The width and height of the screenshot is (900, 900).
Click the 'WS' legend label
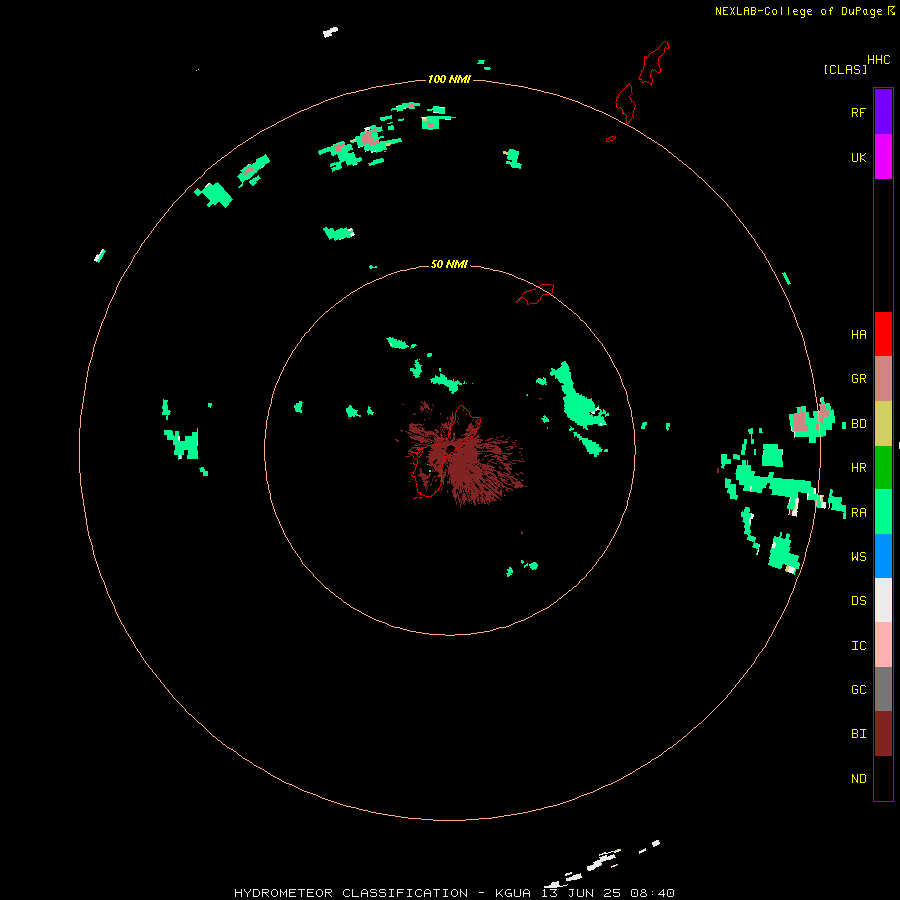pos(858,557)
